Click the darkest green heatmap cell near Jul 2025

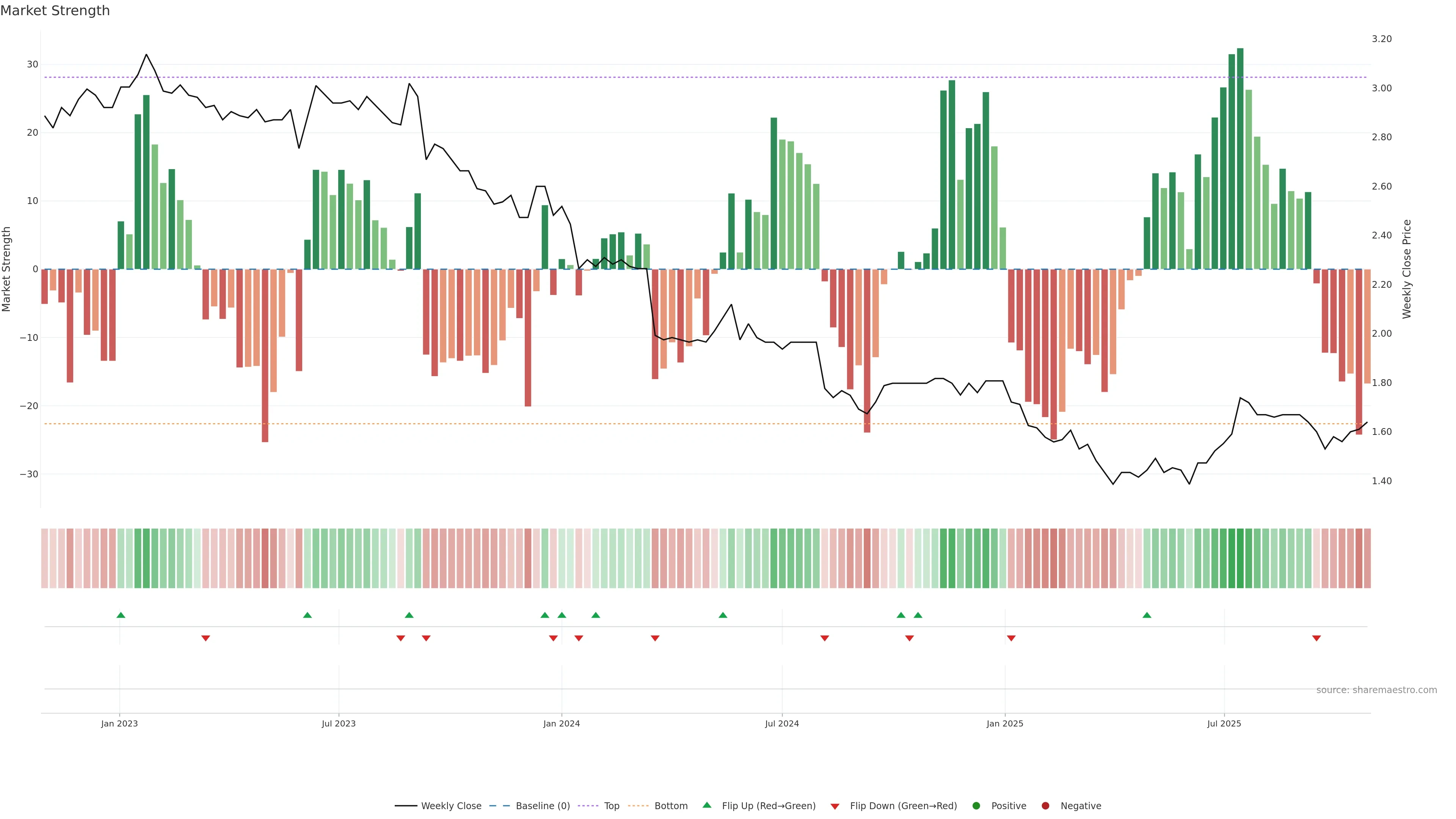(x=1240, y=559)
